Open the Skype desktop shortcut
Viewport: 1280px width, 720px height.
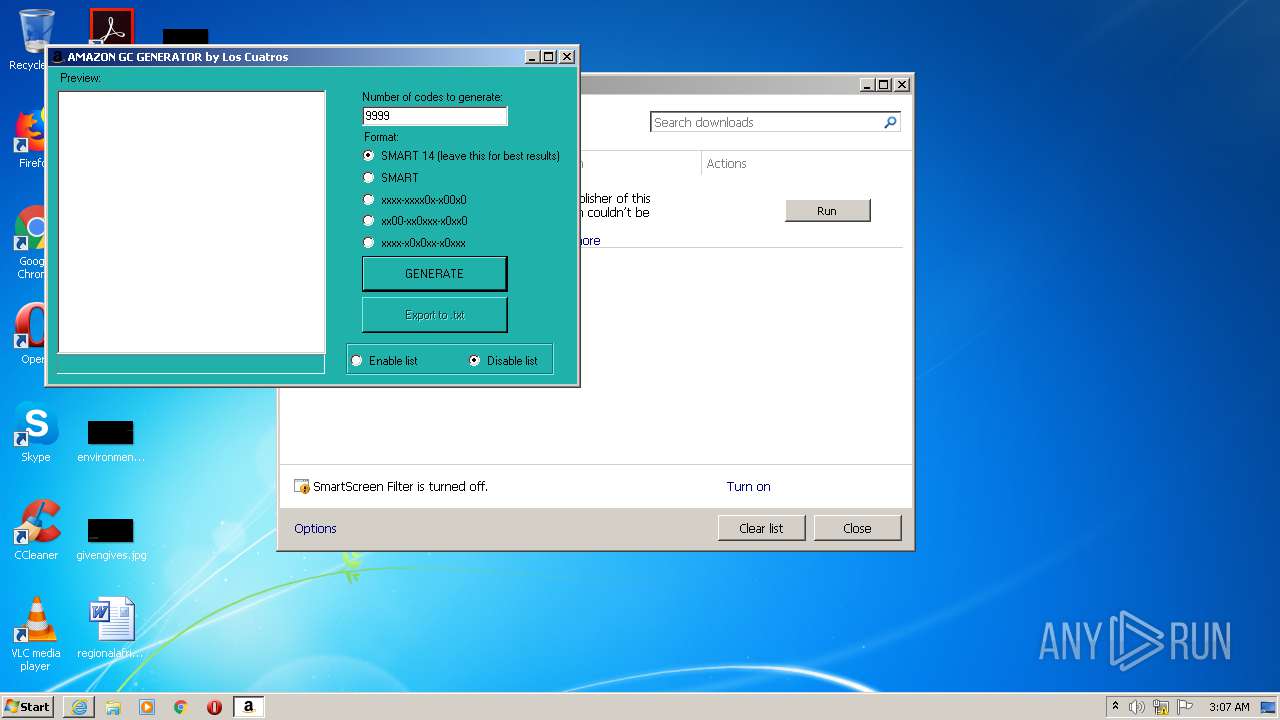[36, 432]
